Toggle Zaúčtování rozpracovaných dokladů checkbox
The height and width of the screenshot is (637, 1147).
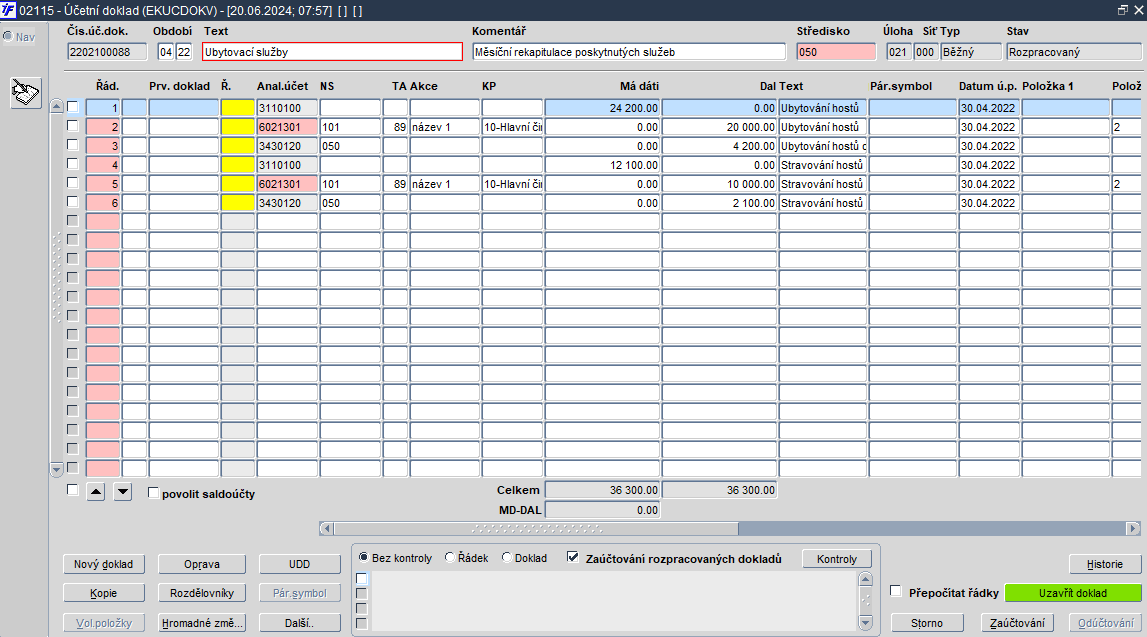point(573,557)
